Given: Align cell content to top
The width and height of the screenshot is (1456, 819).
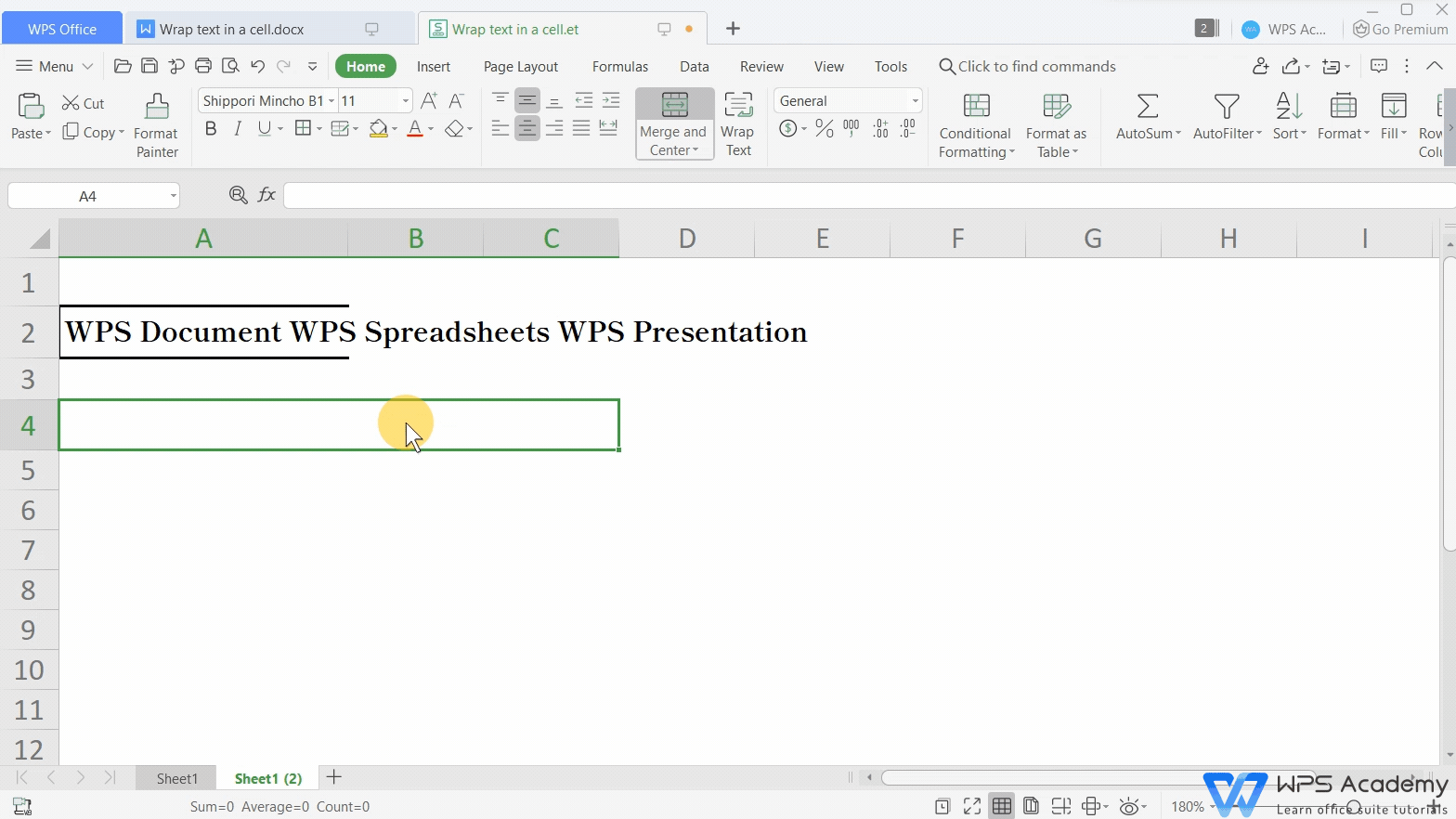Looking at the screenshot, I should [500, 99].
